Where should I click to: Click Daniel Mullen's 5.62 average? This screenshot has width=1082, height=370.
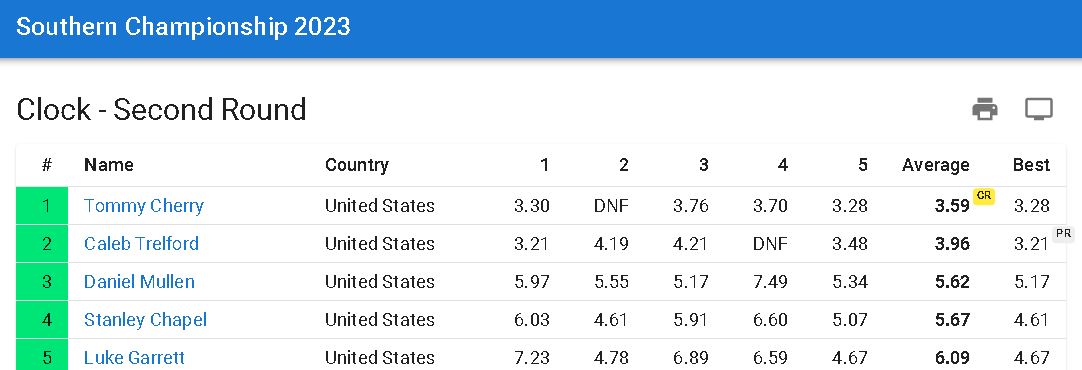pos(952,282)
